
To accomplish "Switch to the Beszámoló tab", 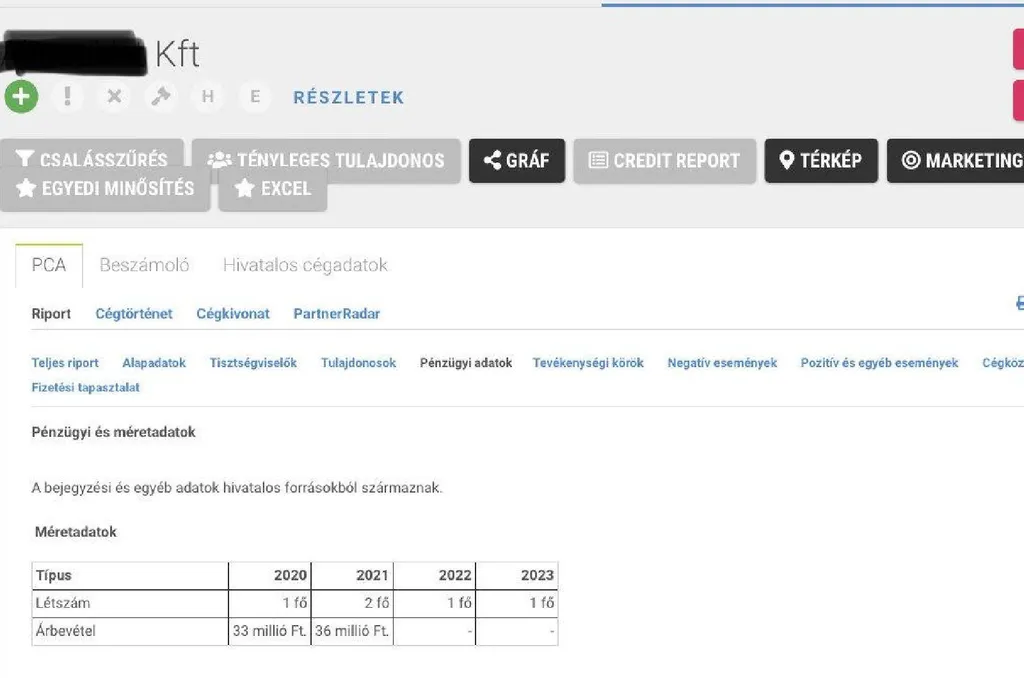I will 144,265.
